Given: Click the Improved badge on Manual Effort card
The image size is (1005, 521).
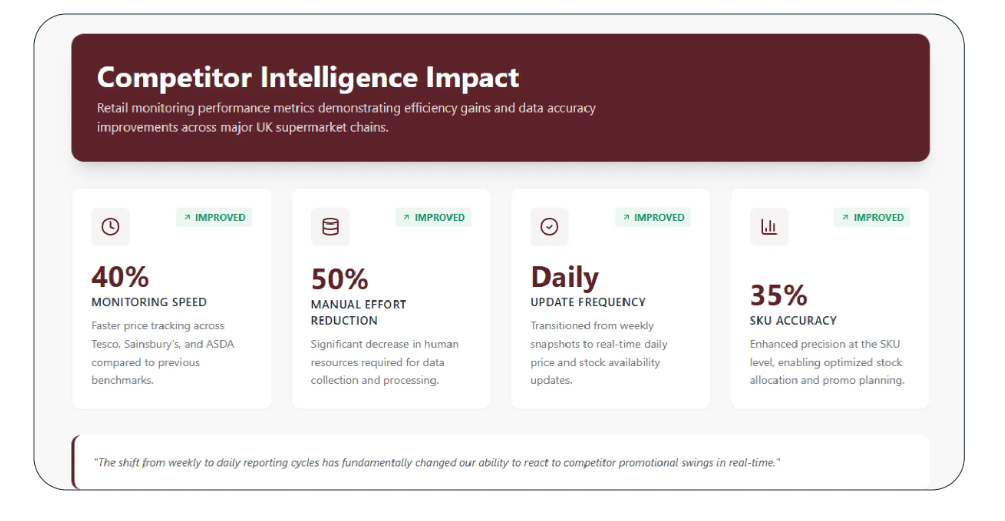Looking at the screenshot, I should pos(433,217).
